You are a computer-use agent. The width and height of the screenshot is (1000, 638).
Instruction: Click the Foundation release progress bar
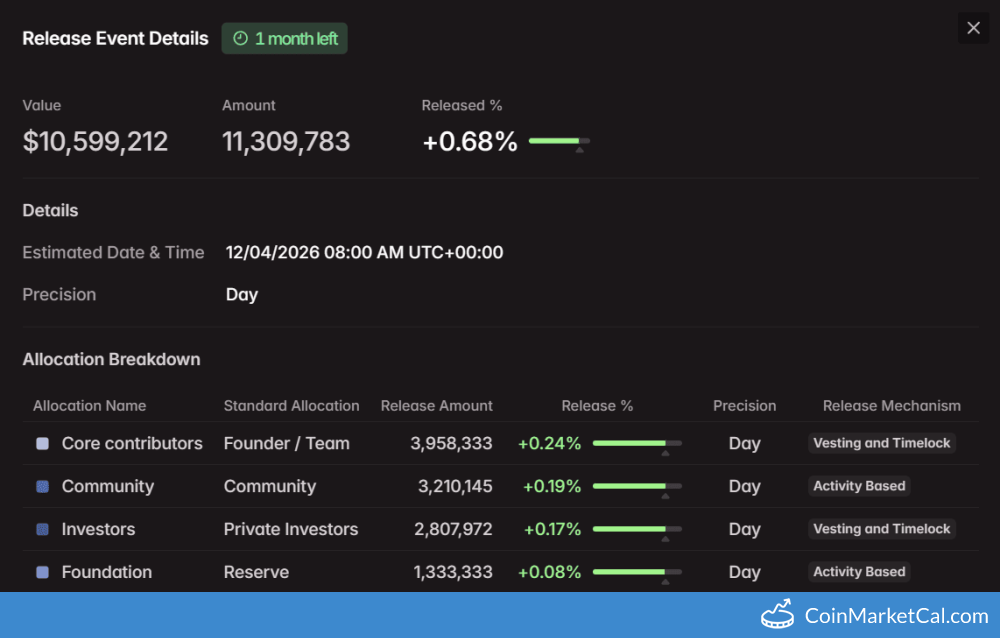(x=637, y=572)
